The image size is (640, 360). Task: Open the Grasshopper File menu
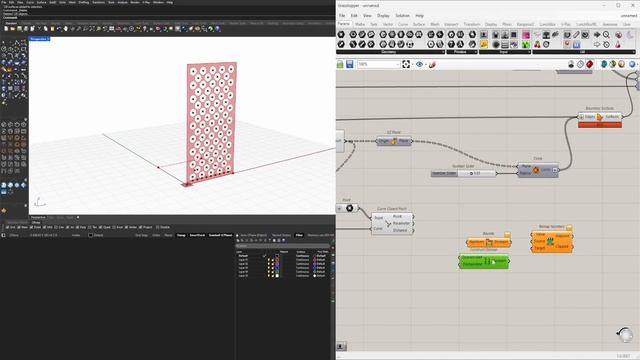tap(342, 16)
